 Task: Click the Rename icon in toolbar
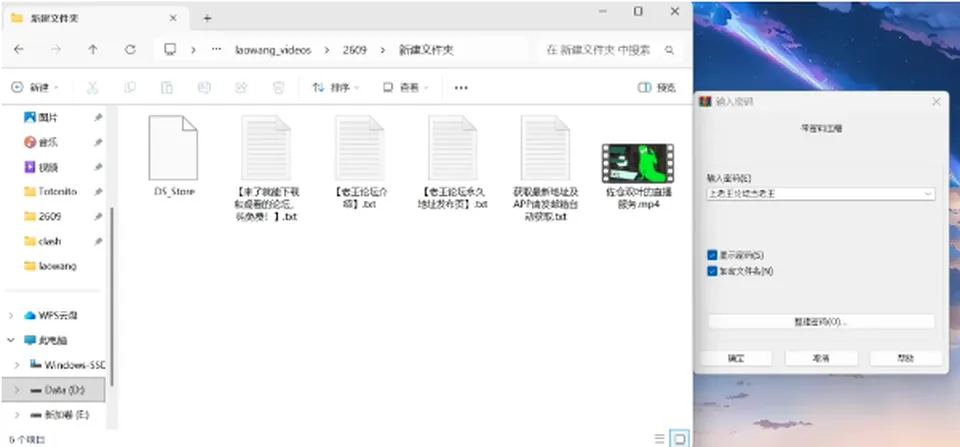tap(204, 88)
